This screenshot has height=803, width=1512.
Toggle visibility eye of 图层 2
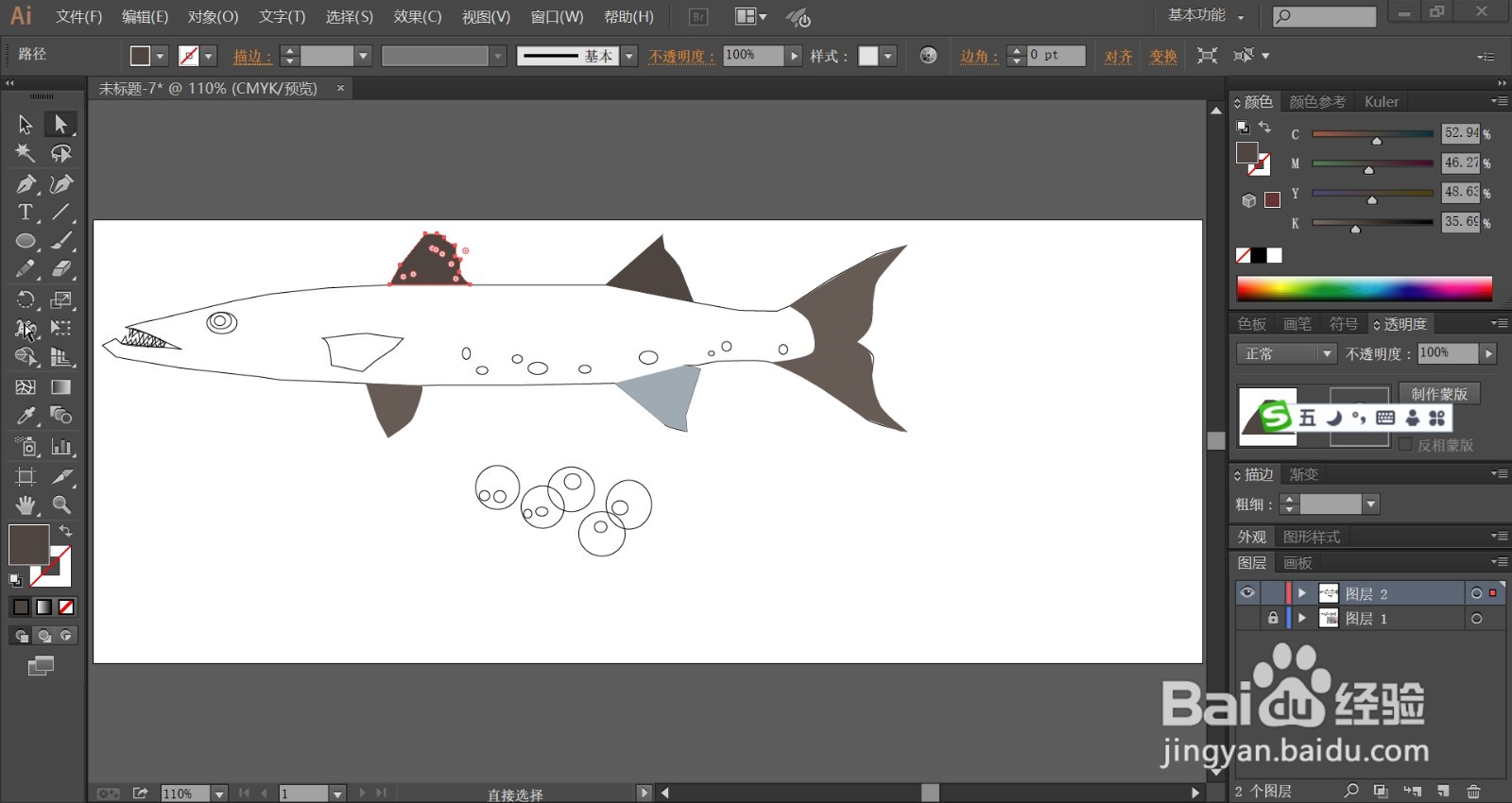tap(1247, 593)
